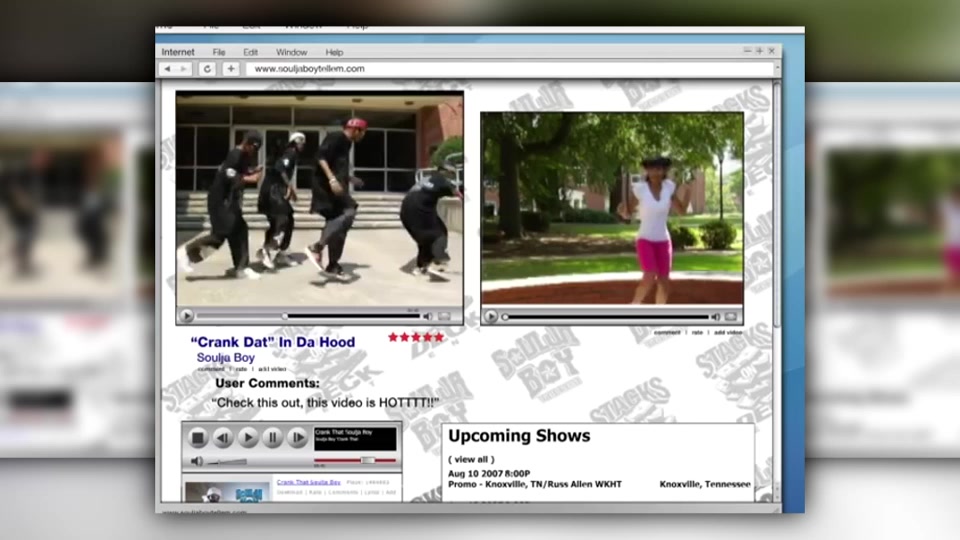Open the Help menu
Screen dimensions: 960x540
point(334,52)
